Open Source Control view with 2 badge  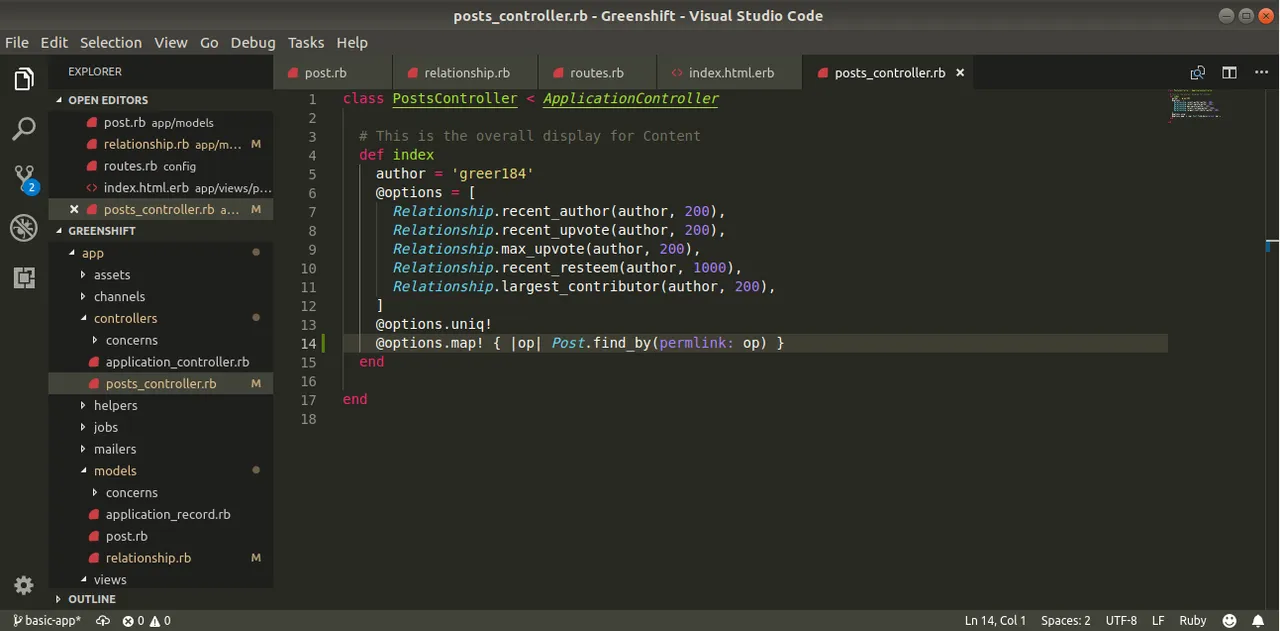pyautogui.click(x=24, y=179)
